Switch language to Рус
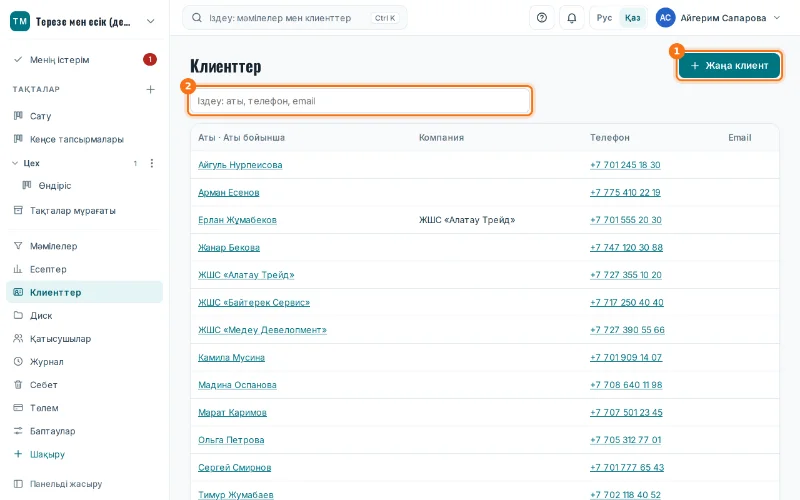Screen dimensions: 800x500 pos(604,18)
